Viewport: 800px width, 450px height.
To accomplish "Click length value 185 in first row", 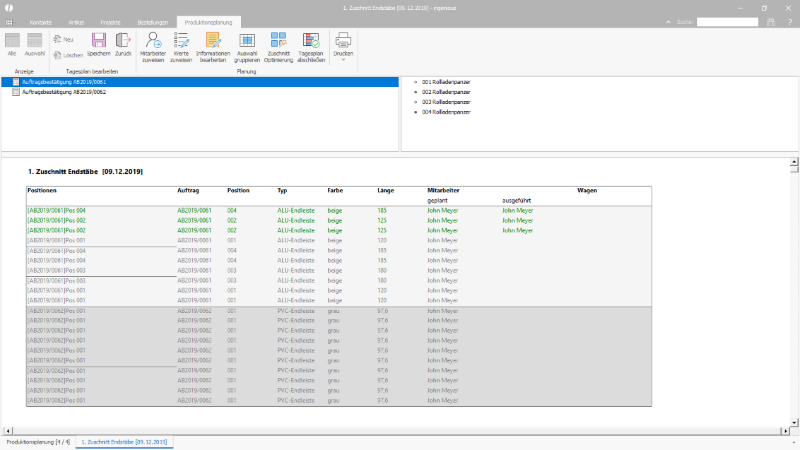I will 382,210.
